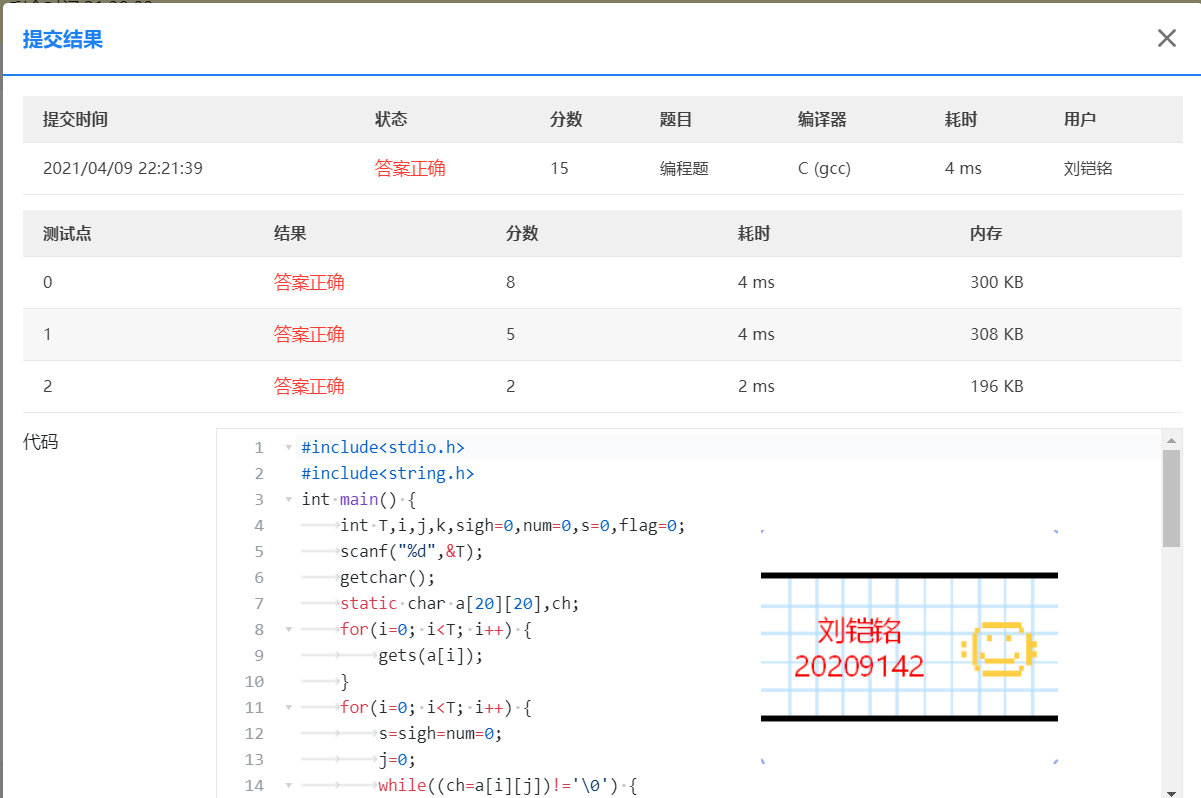Screen dimensions: 1201x798
Task: Click the C (gcc) compiler cell
Action: tap(824, 169)
